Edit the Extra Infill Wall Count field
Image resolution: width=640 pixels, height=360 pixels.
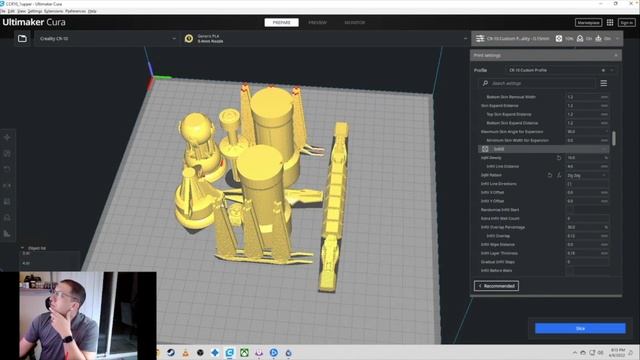587,218
